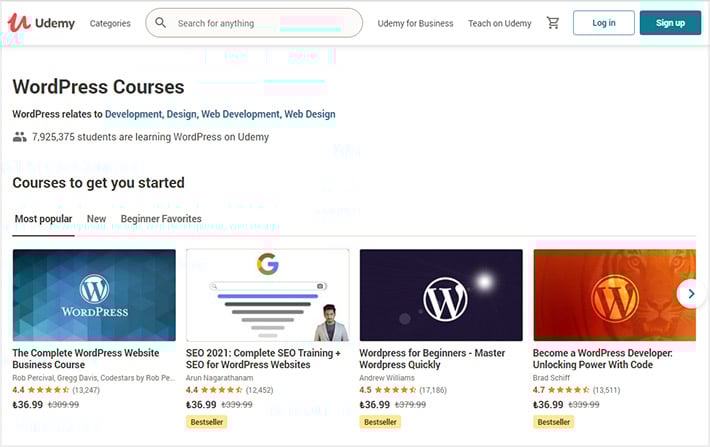Click the students group icon
The image size is (710, 447).
tap(19, 137)
